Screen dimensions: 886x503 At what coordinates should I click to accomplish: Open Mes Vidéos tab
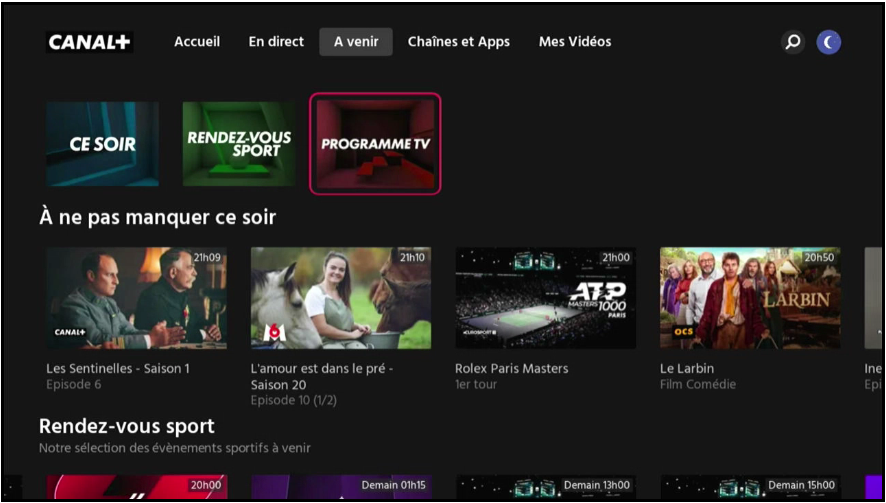[575, 42]
